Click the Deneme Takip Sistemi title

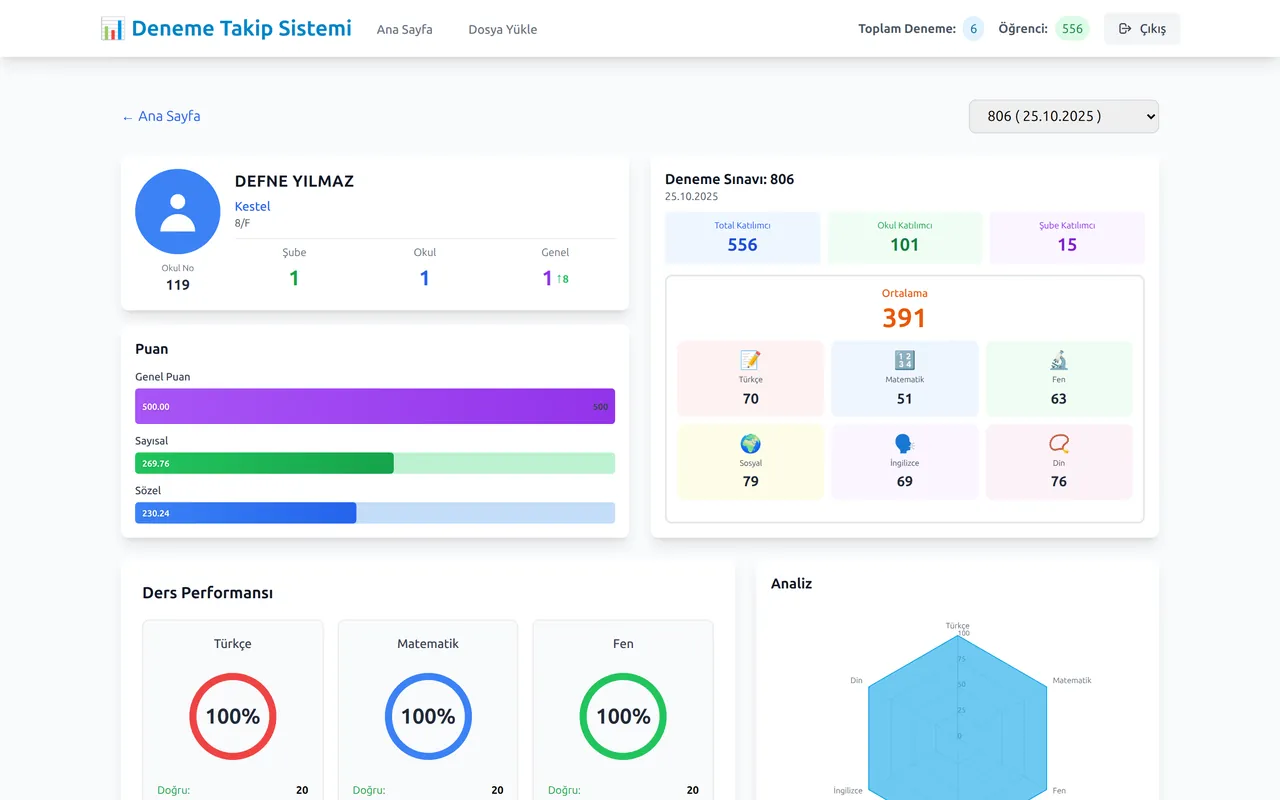pos(242,28)
